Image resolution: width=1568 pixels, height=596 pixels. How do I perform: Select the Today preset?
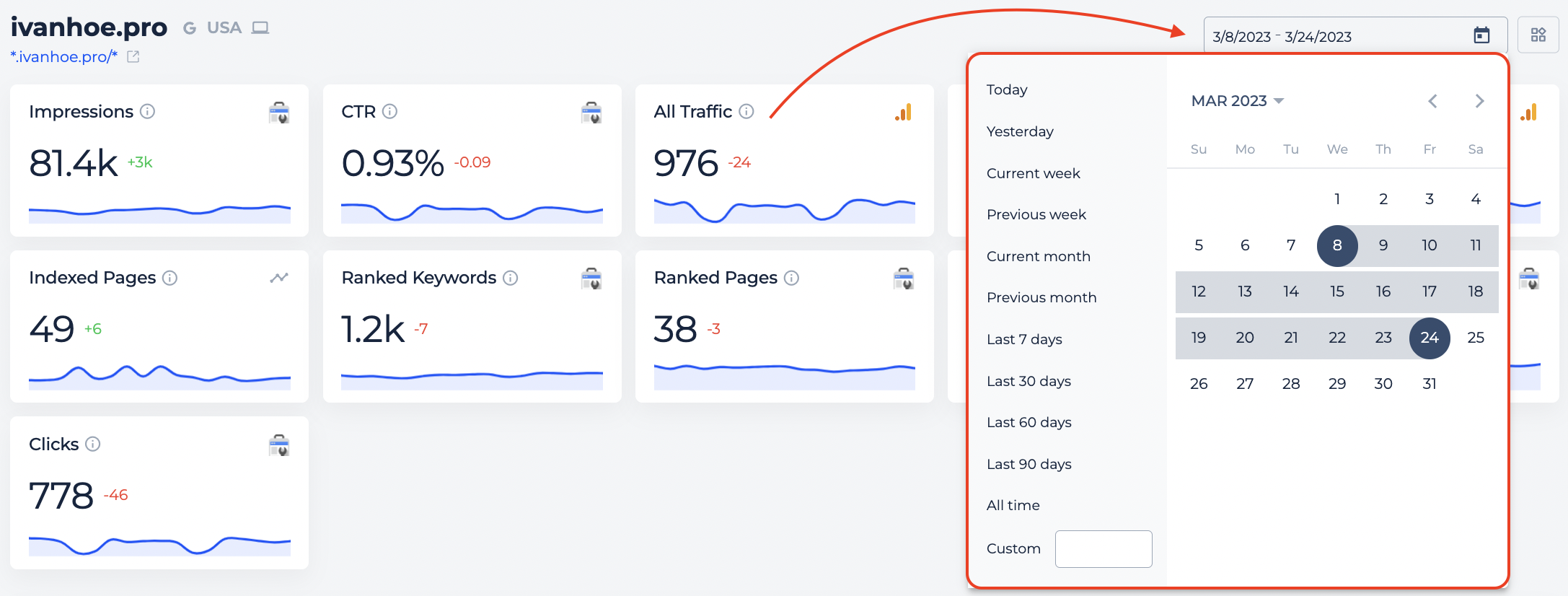click(x=1007, y=89)
